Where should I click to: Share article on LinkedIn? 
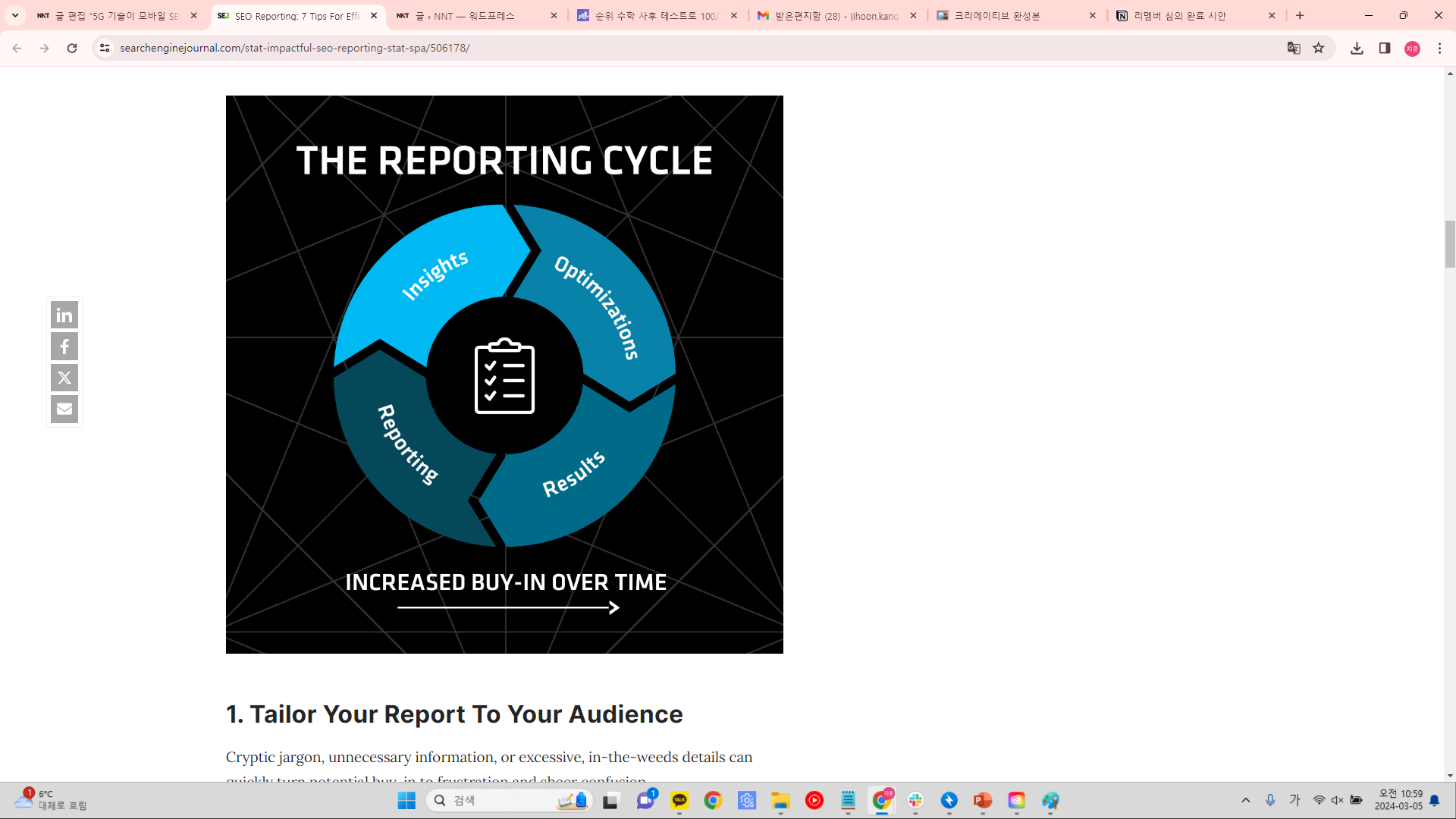[x=64, y=315]
